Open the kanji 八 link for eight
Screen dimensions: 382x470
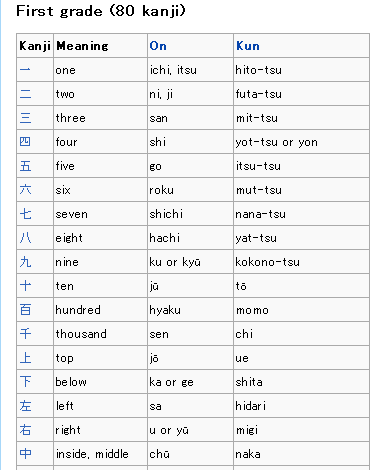click(25, 238)
